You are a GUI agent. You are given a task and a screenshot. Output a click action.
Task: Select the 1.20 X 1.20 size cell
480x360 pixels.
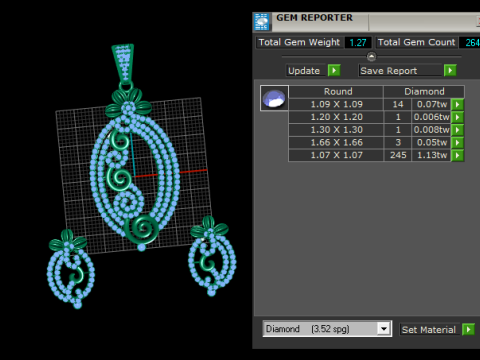(336, 117)
